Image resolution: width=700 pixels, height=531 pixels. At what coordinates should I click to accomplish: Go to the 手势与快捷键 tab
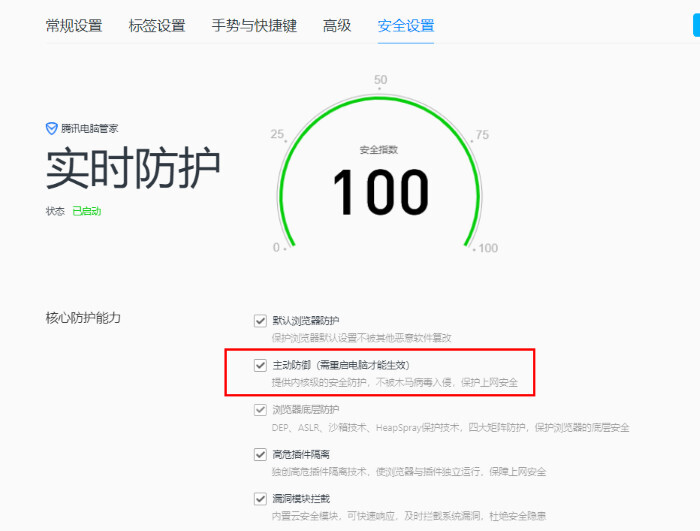254,26
